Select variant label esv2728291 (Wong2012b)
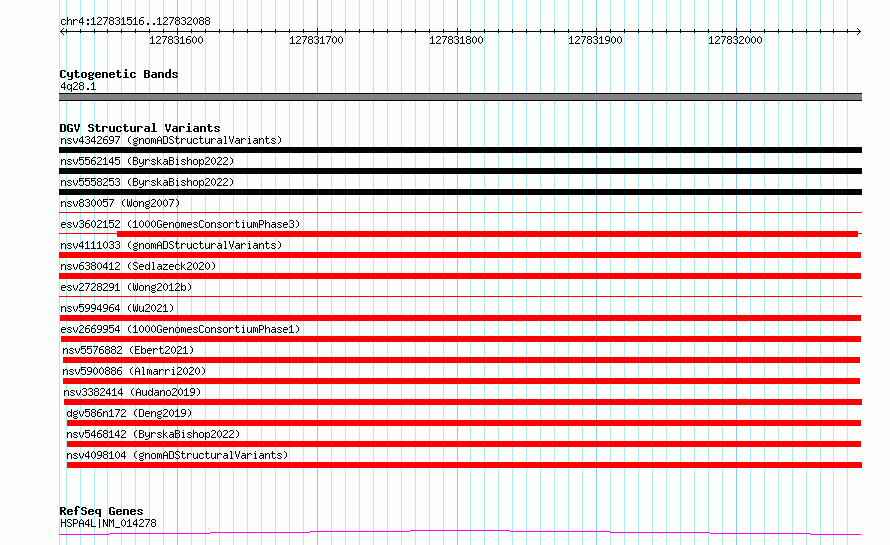The height and width of the screenshot is (545, 890). [126, 287]
